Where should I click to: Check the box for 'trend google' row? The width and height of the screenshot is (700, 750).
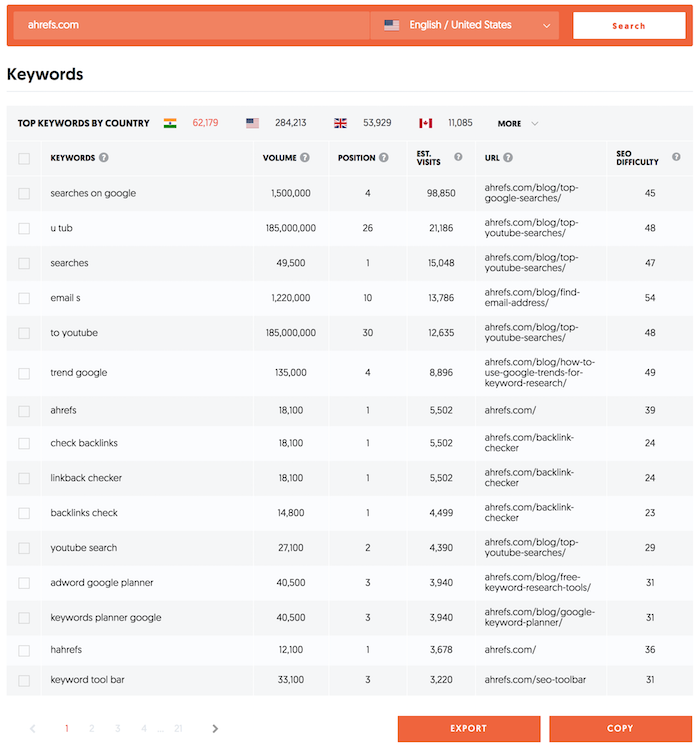coord(24,373)
